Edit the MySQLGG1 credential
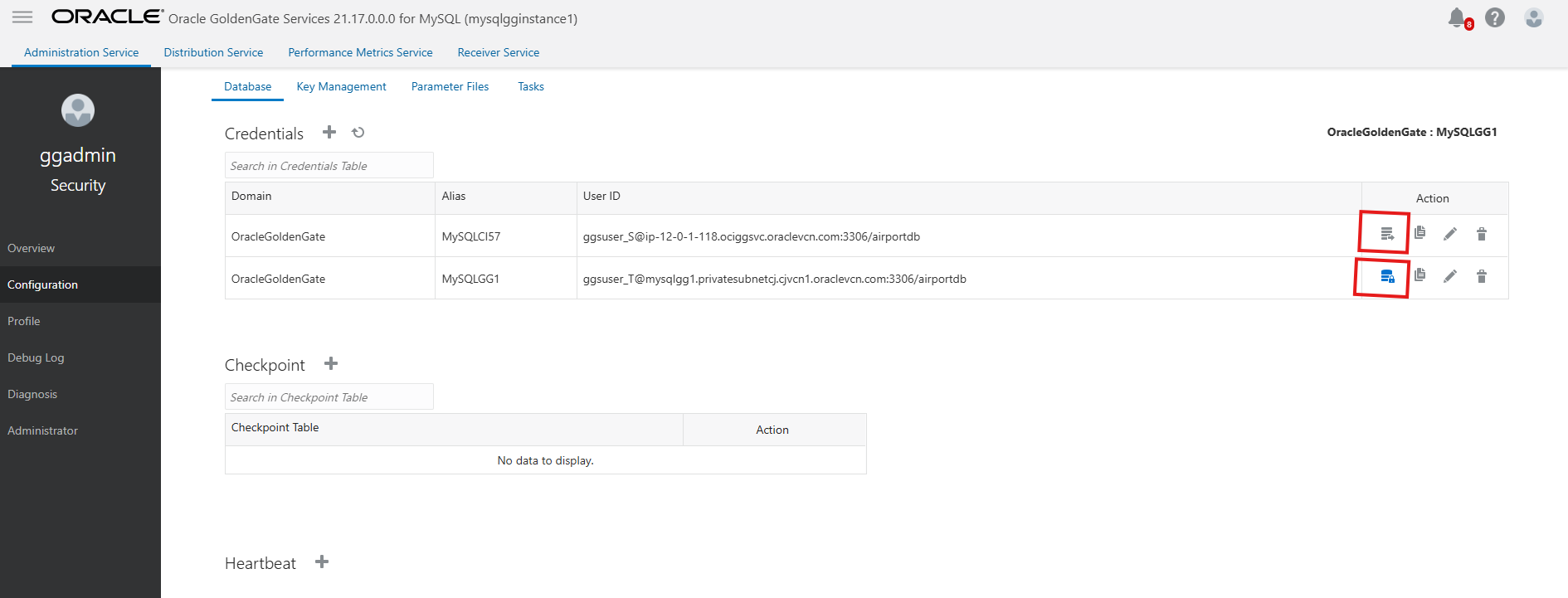The image size is (1568, 598). pyautogui.click(x=1450, y=276)
